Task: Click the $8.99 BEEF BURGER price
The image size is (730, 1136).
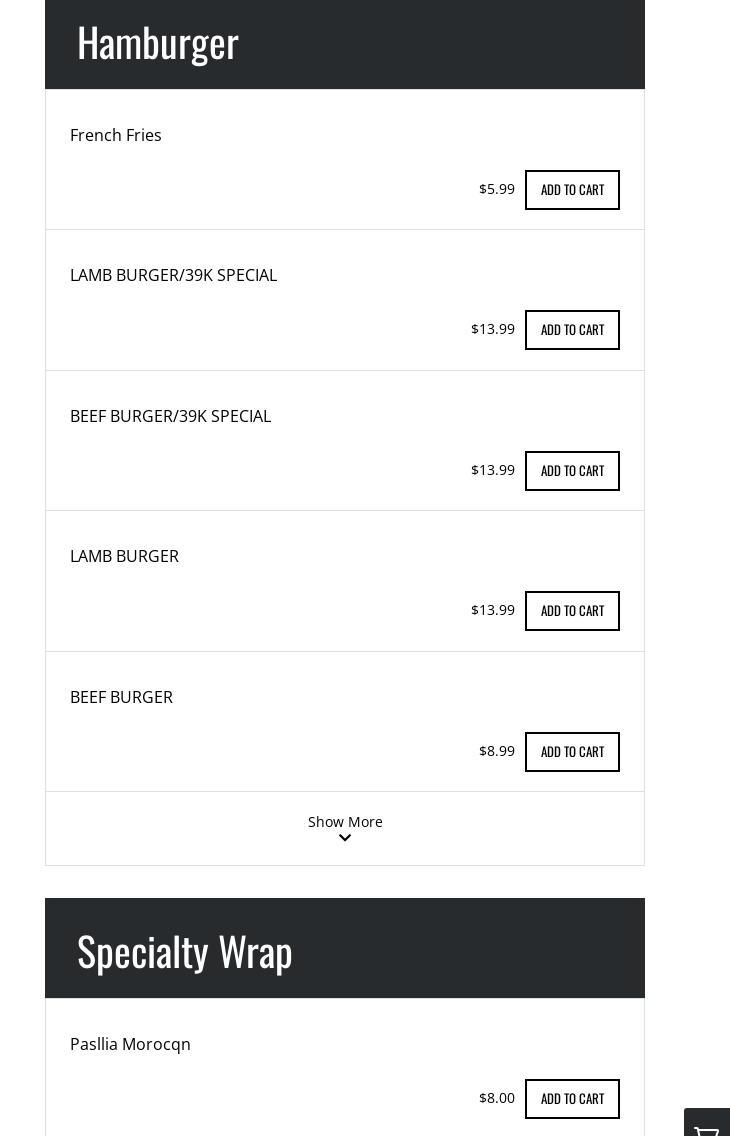Action: click(x=497, y=751)
